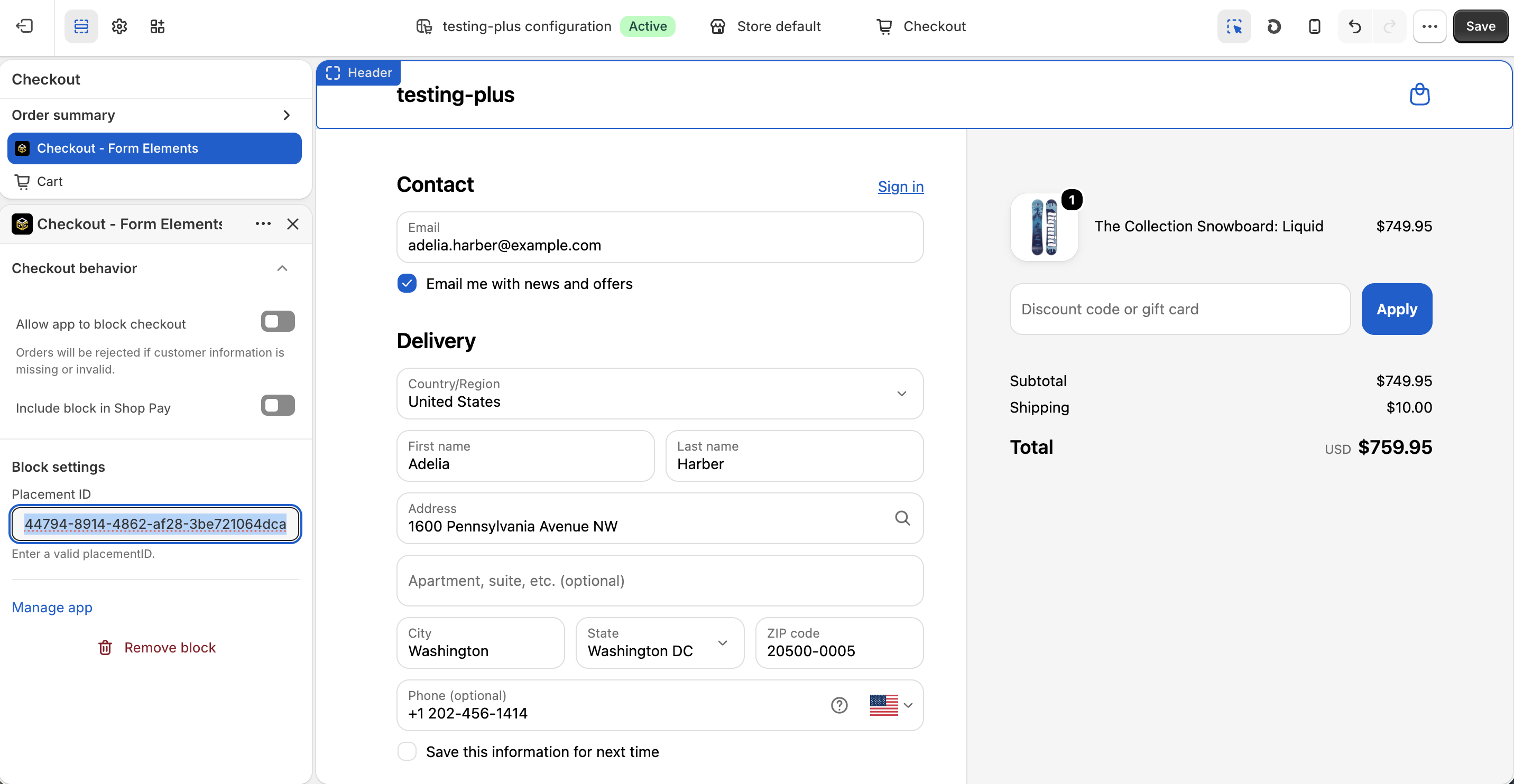Click the refresh preview icon
The height and width of the screenshot is (784, 1514).
point(1273,26)
